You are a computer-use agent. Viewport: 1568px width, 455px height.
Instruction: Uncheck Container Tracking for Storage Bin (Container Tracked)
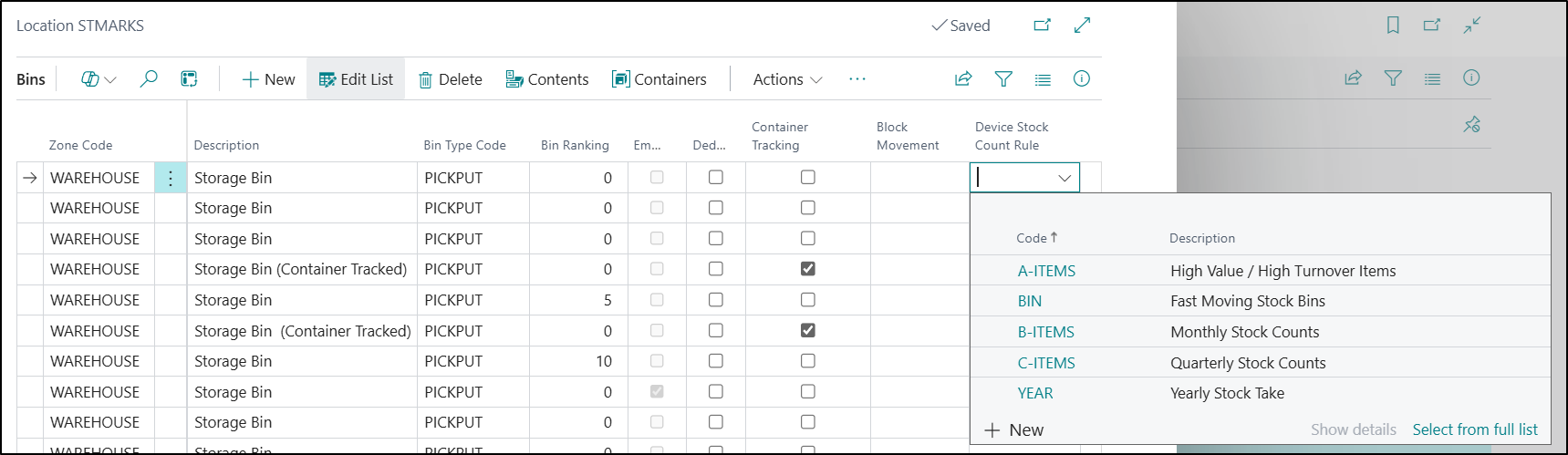point(807,269)
